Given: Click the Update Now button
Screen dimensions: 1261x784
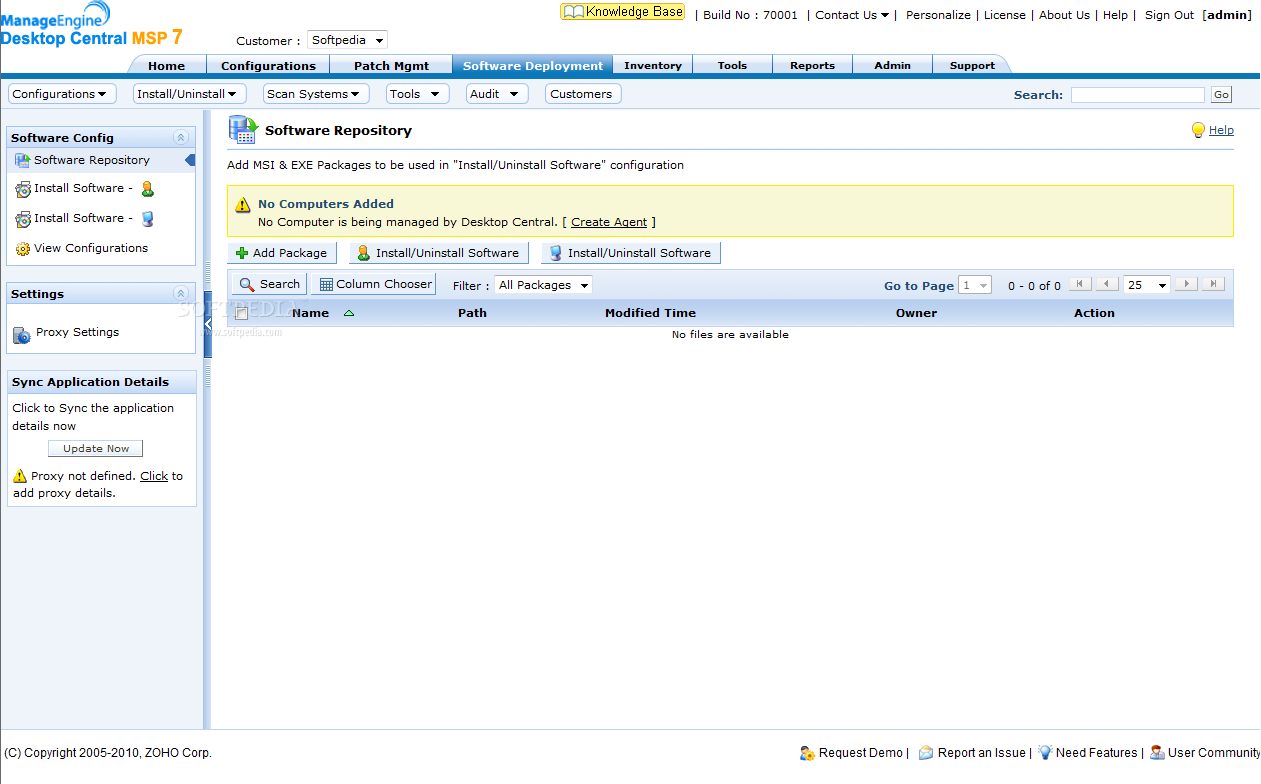Looking at the screenshot, I should [x=96, y=449].
